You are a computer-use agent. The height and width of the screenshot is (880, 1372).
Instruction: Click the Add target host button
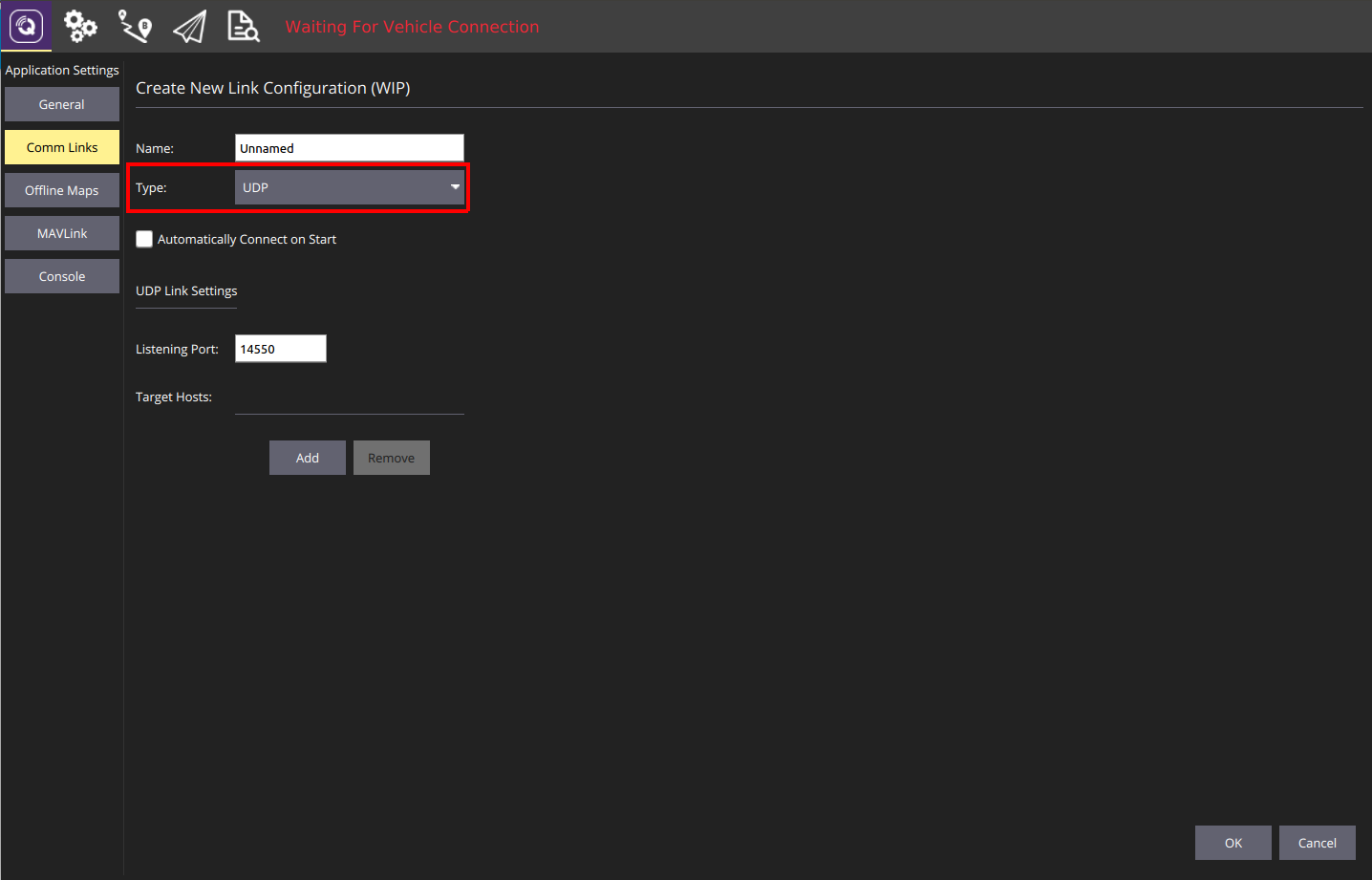pyautogui.click(x=308, y=458)
